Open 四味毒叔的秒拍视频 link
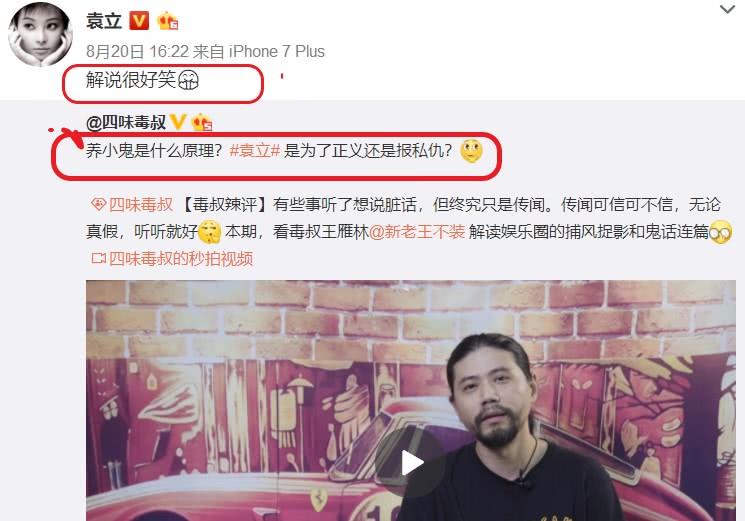Viewport: 745px width, 521px height. click(x=181, y=259)
